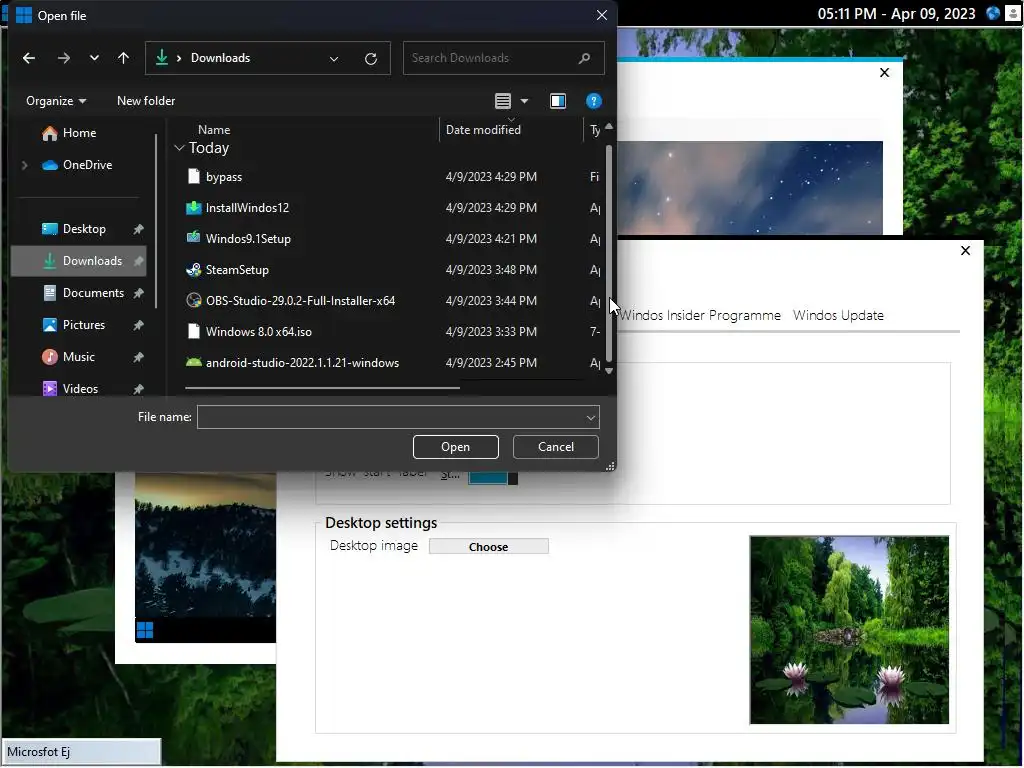Click pin icon beside Pictures
The height and width of the screenshot is (768, 1024).
coord(138,325)
